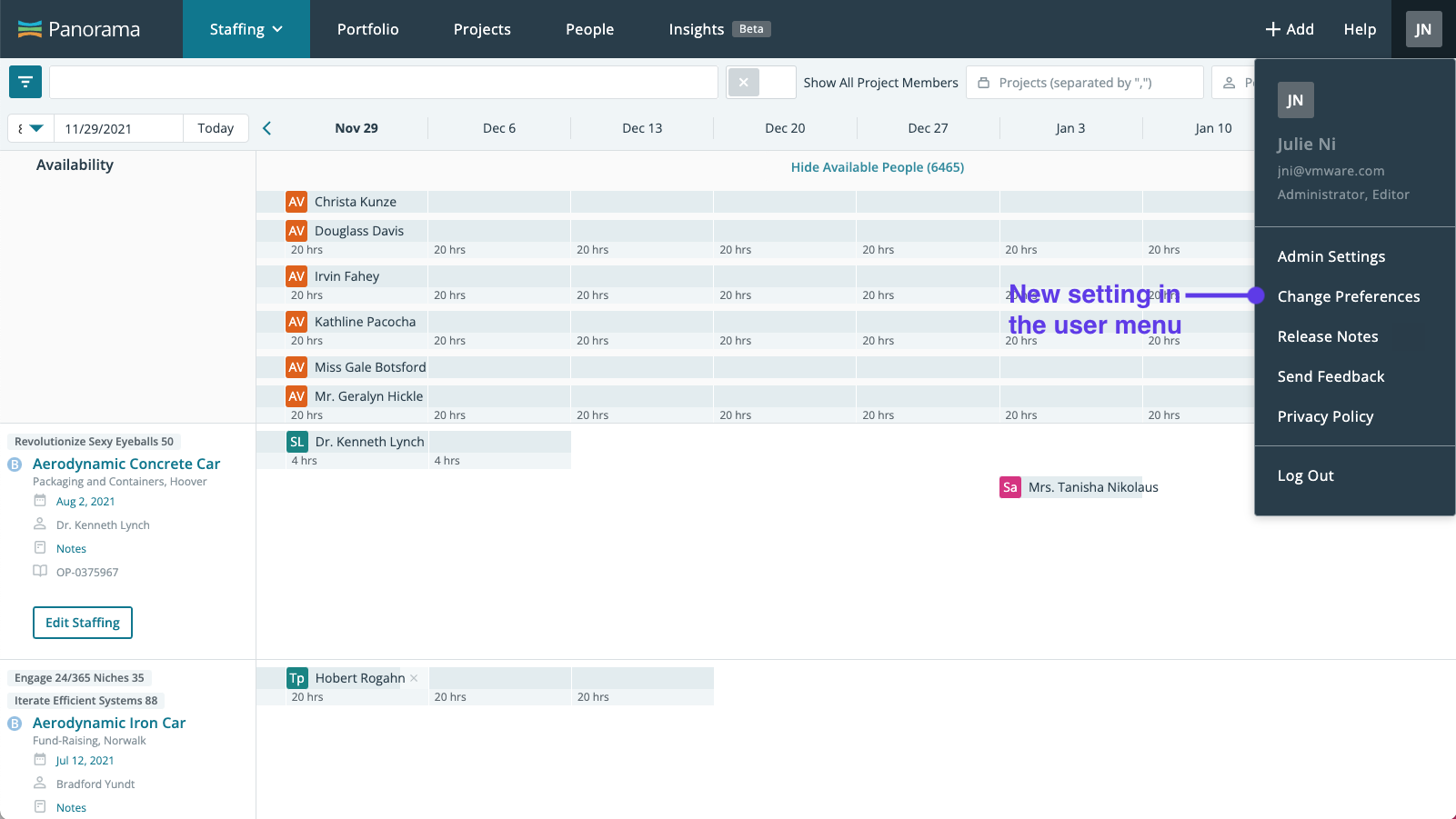
Task: Click AV badge next to Kathline Pacocha
Action: [296, 322]
